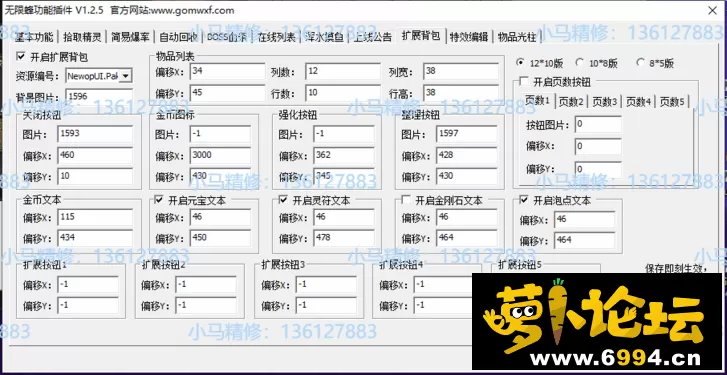This screenshot has height=375, width=727.
Task: Click the 行高 input field
Action: tap(460, 93)
